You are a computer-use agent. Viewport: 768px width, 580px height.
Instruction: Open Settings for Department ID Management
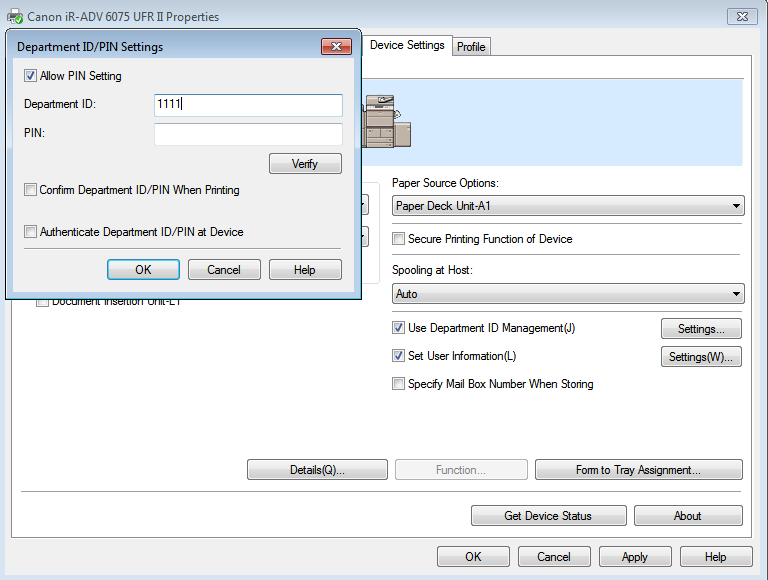tap(700, 329)
